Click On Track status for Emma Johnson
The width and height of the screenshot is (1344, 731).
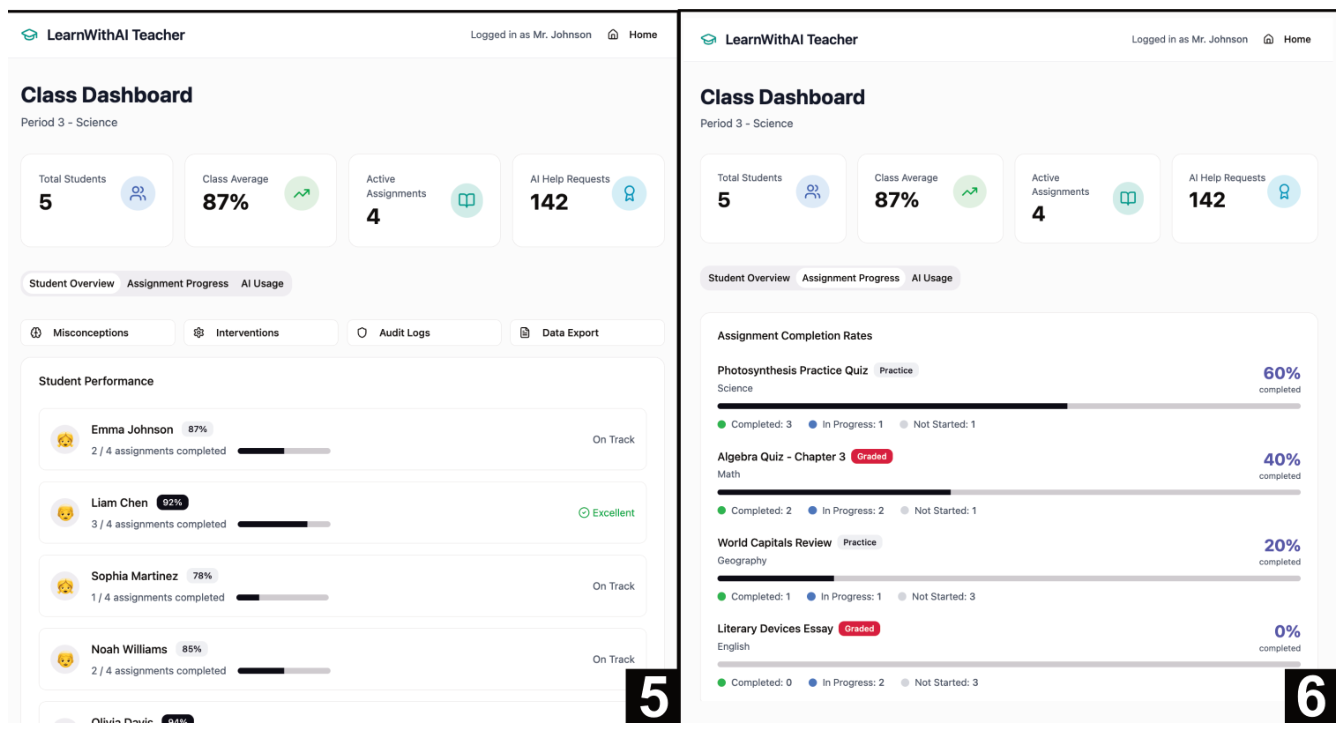(x=613, y=439)
